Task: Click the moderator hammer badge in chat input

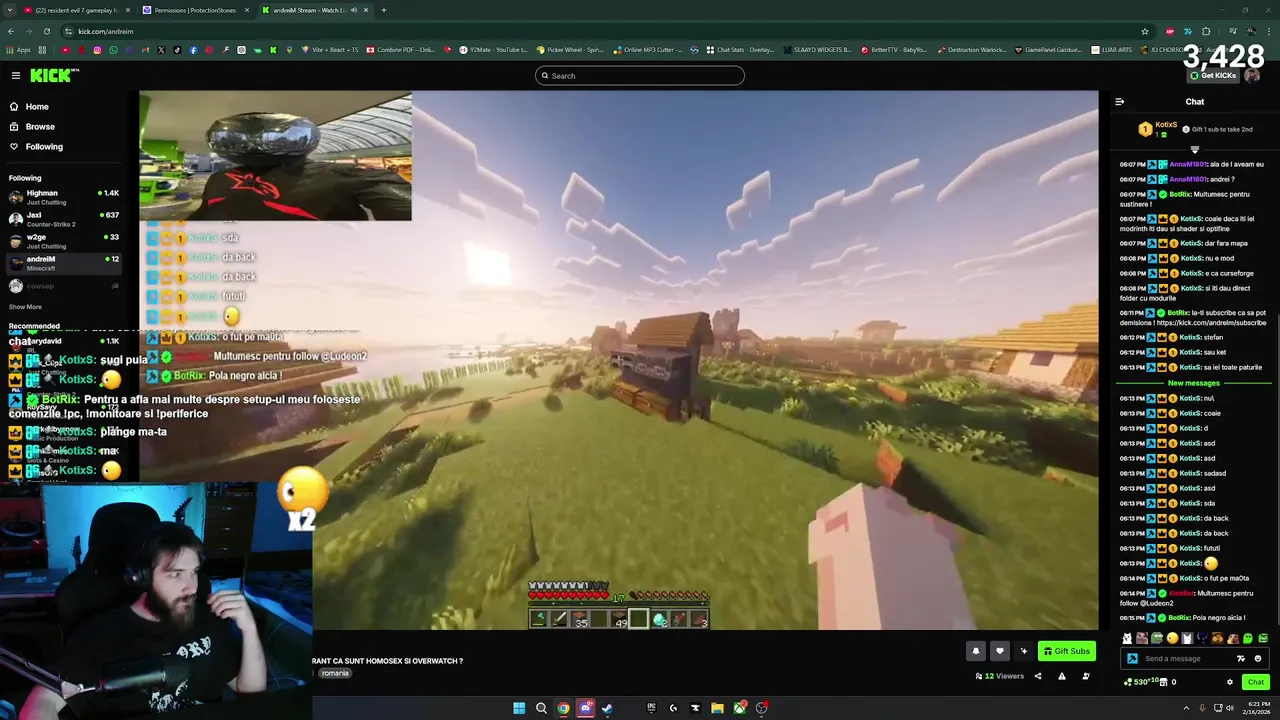Action: (x=1132, y=659)
